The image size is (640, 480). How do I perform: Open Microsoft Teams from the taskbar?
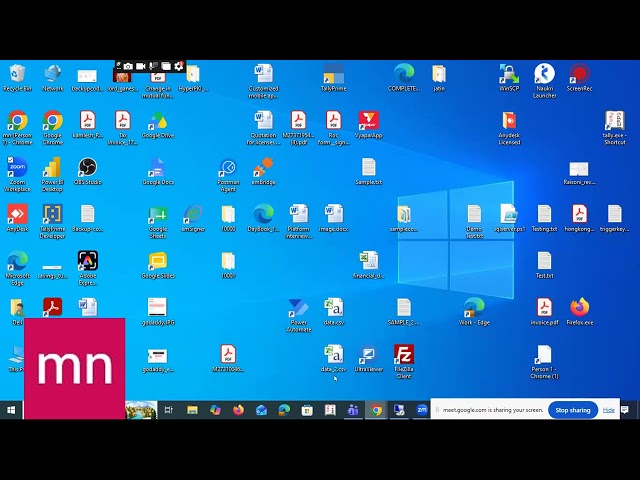353,410
